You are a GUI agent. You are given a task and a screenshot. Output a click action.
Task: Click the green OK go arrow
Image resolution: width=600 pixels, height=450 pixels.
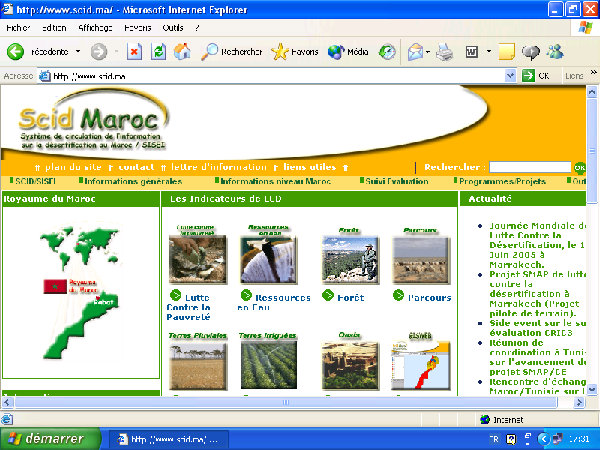(x=528, y=75)
